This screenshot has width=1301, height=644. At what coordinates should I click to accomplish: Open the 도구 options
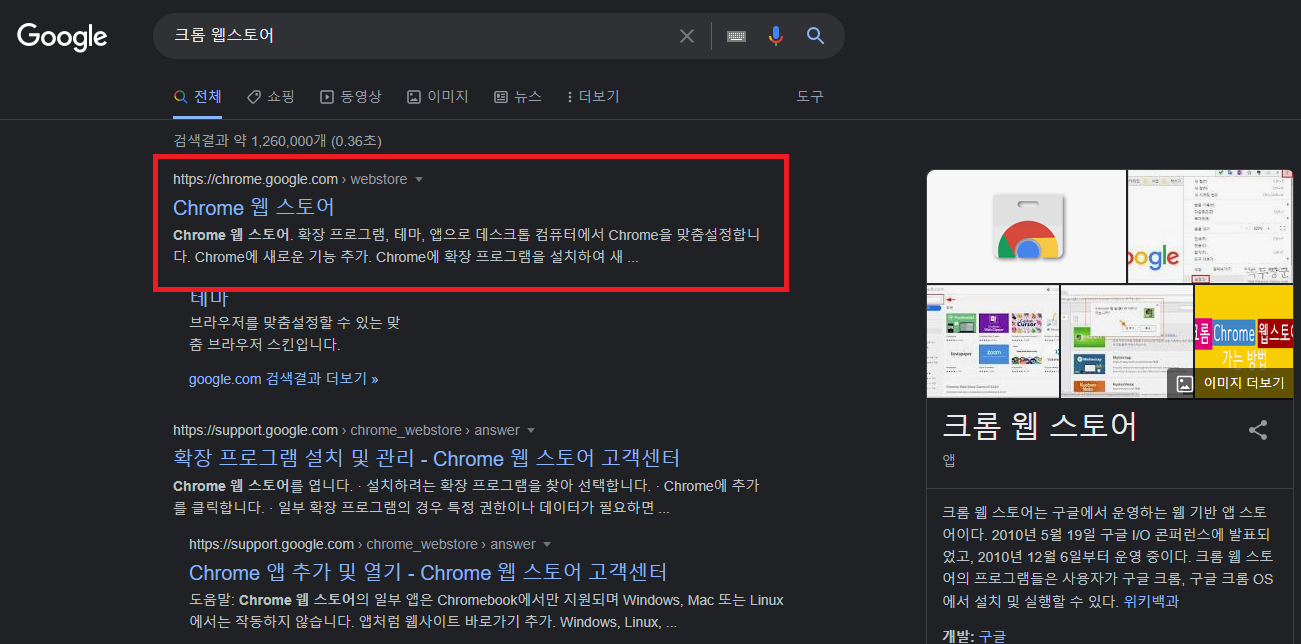(x=810, y=97)
